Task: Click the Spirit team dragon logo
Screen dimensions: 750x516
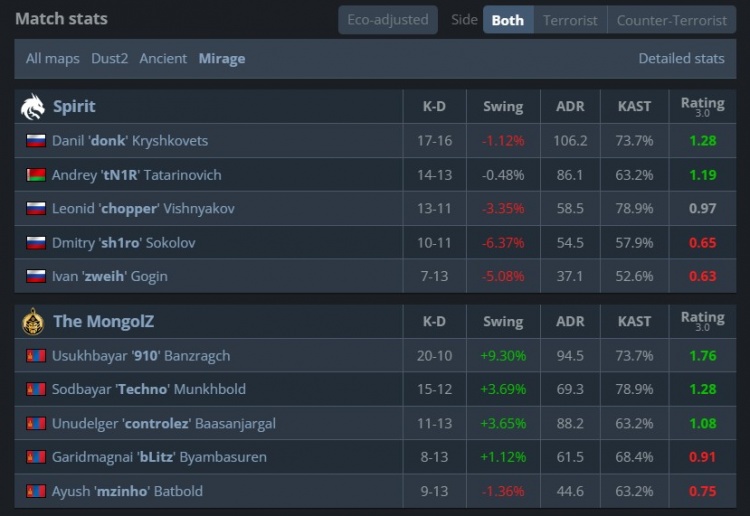Action: (x=33, y=106)
